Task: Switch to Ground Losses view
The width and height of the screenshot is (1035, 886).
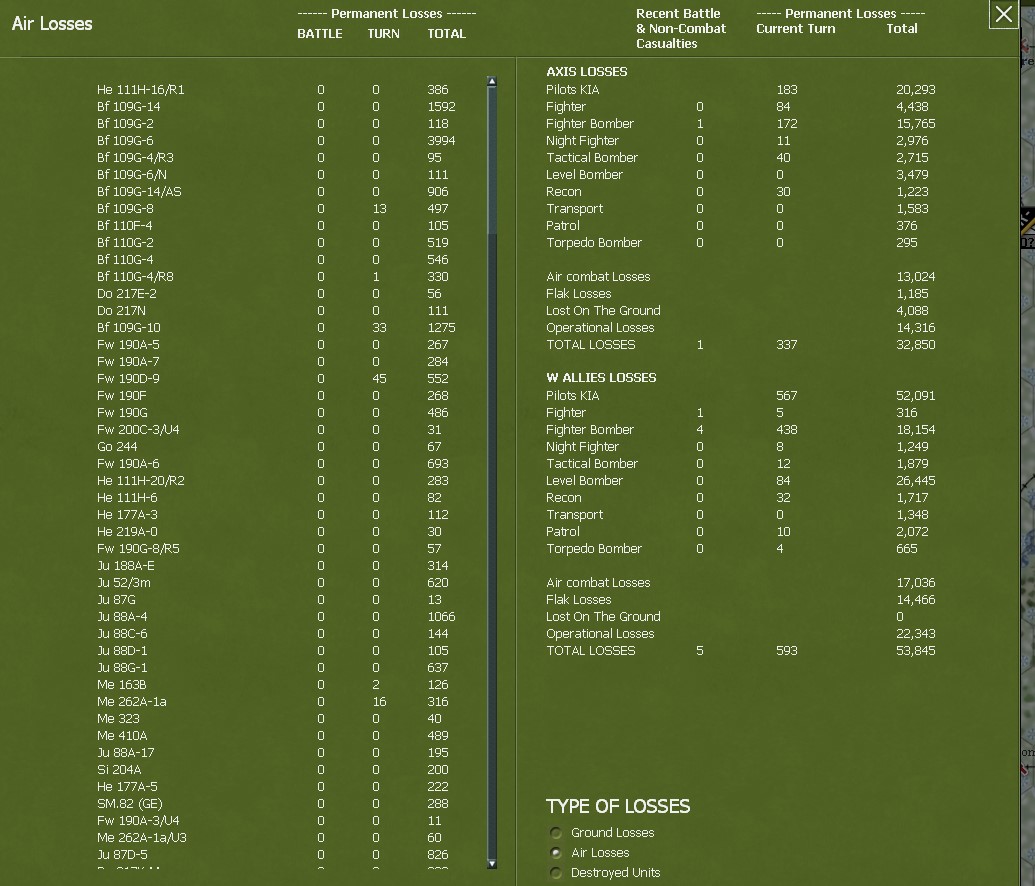Action: point(555,832)
